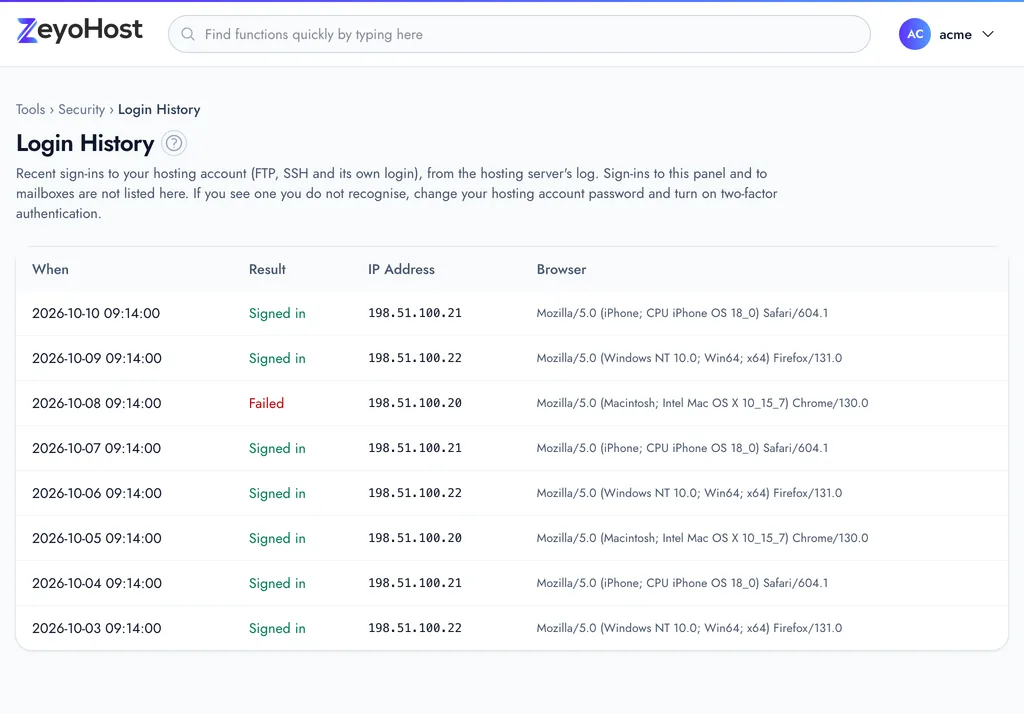The width and height of the screenshot is (1024, 714).
Task: Click IP 198.51.100.22 in 2026-10-09 row
Action: pyautogui.click(x=415, y=358)
